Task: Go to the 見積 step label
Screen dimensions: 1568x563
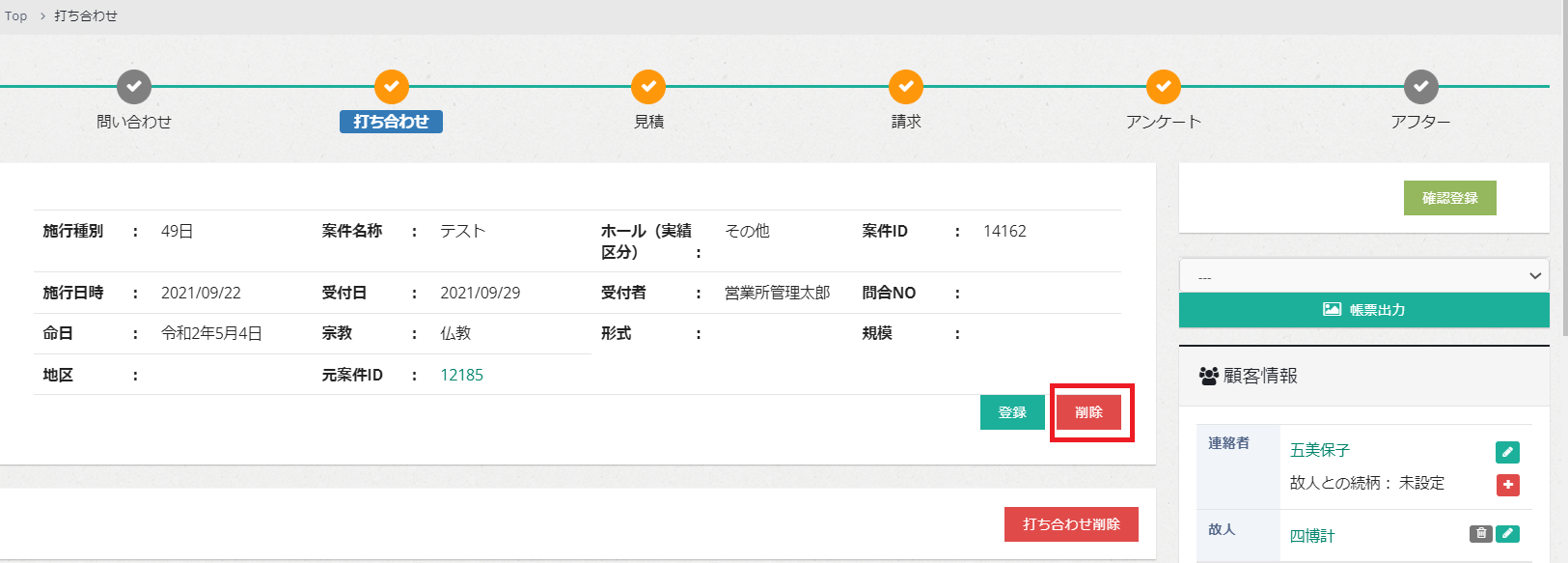Action: pos(648,122)
